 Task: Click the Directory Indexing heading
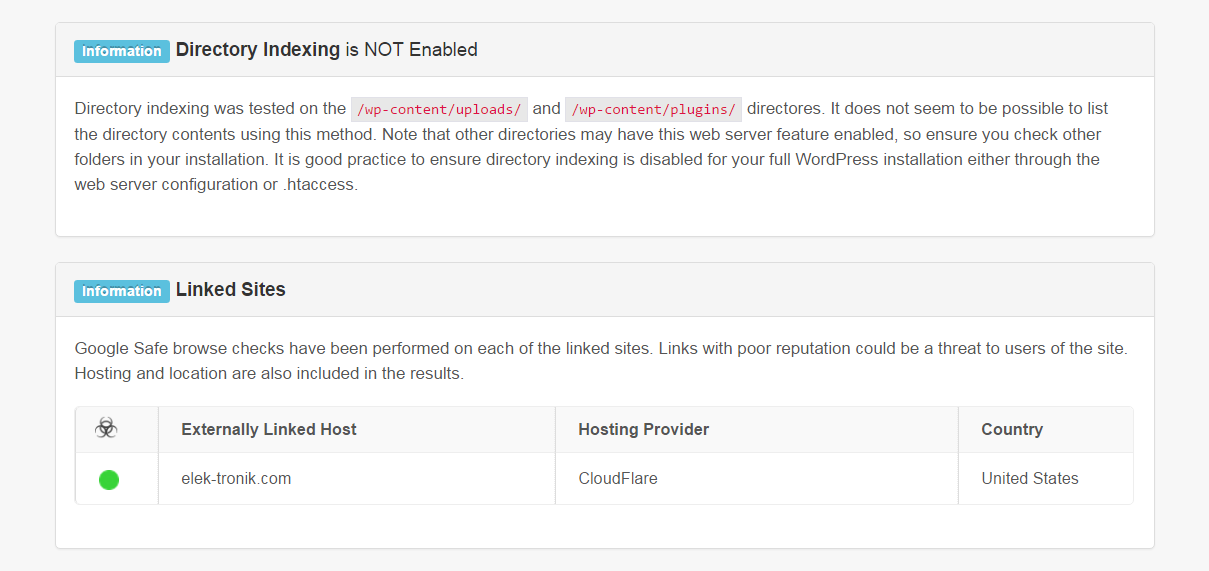pyautogui.click(x=258, y=49)
